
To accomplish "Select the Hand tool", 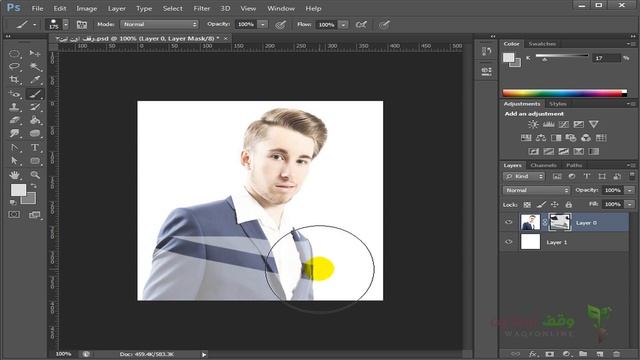I will (14, 175).
